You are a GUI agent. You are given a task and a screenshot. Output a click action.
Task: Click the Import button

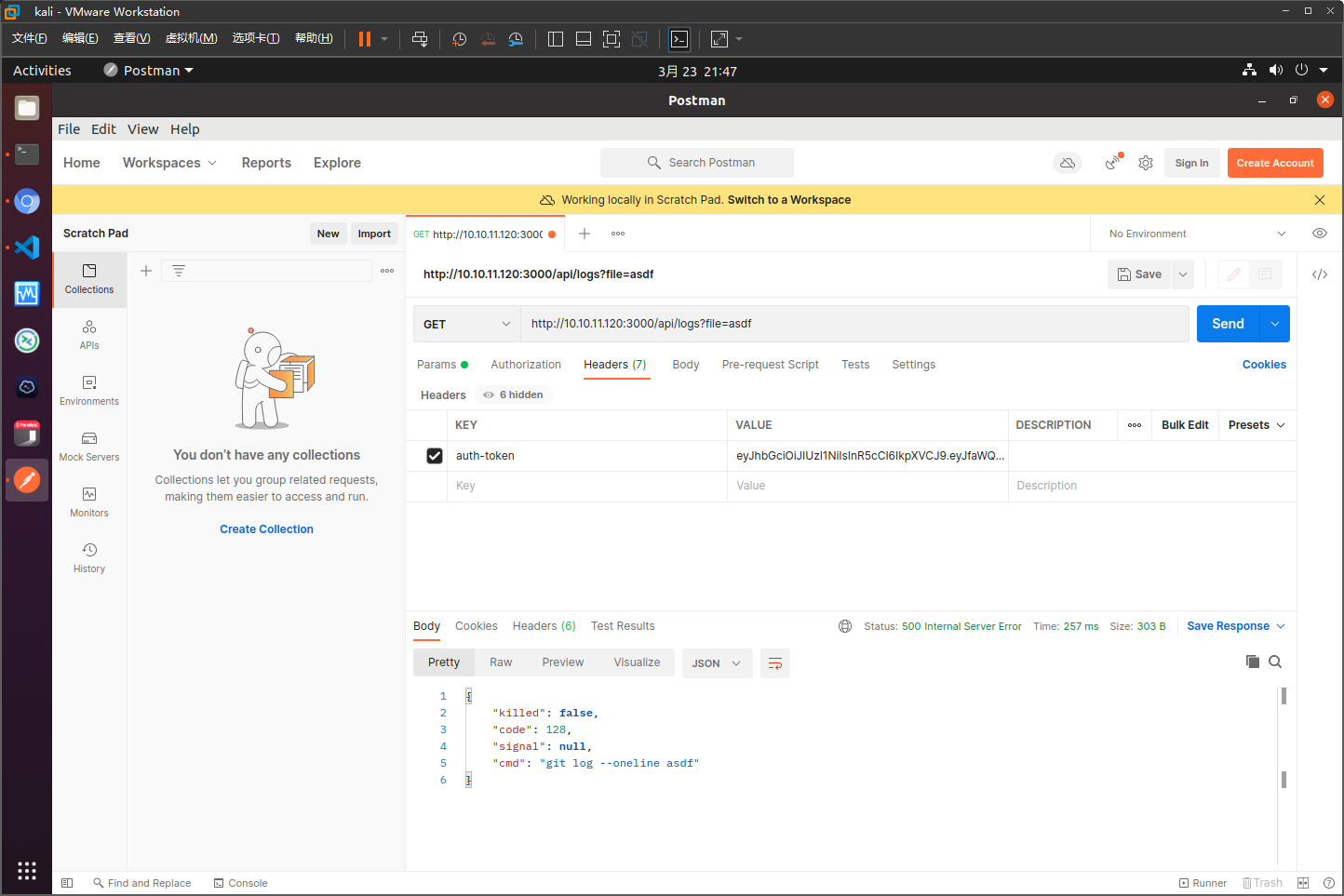coord(374,234)
